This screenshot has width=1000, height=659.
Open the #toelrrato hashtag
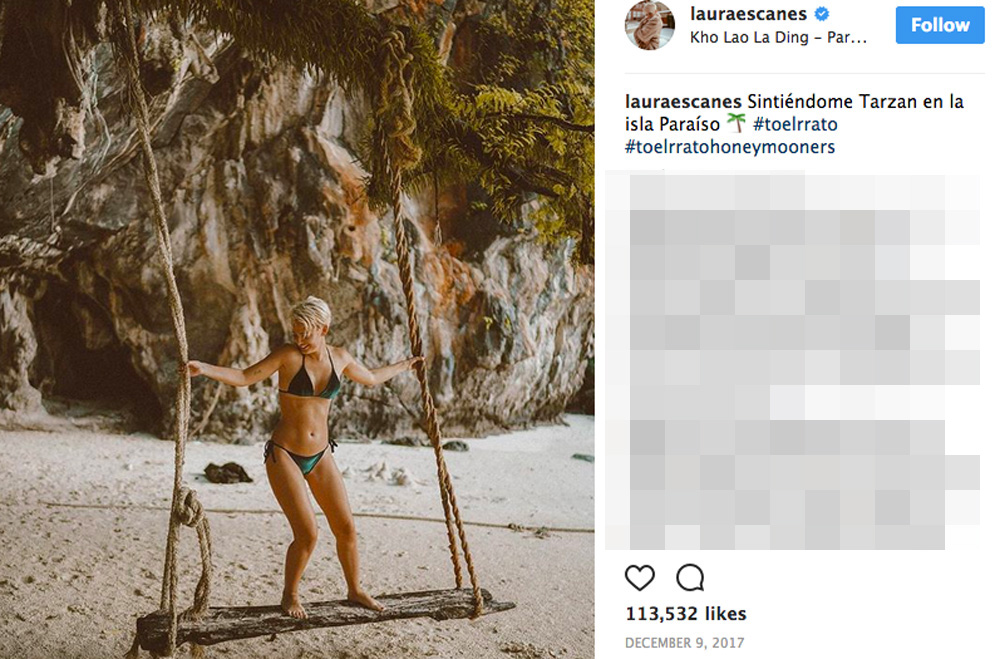(795, 124)
